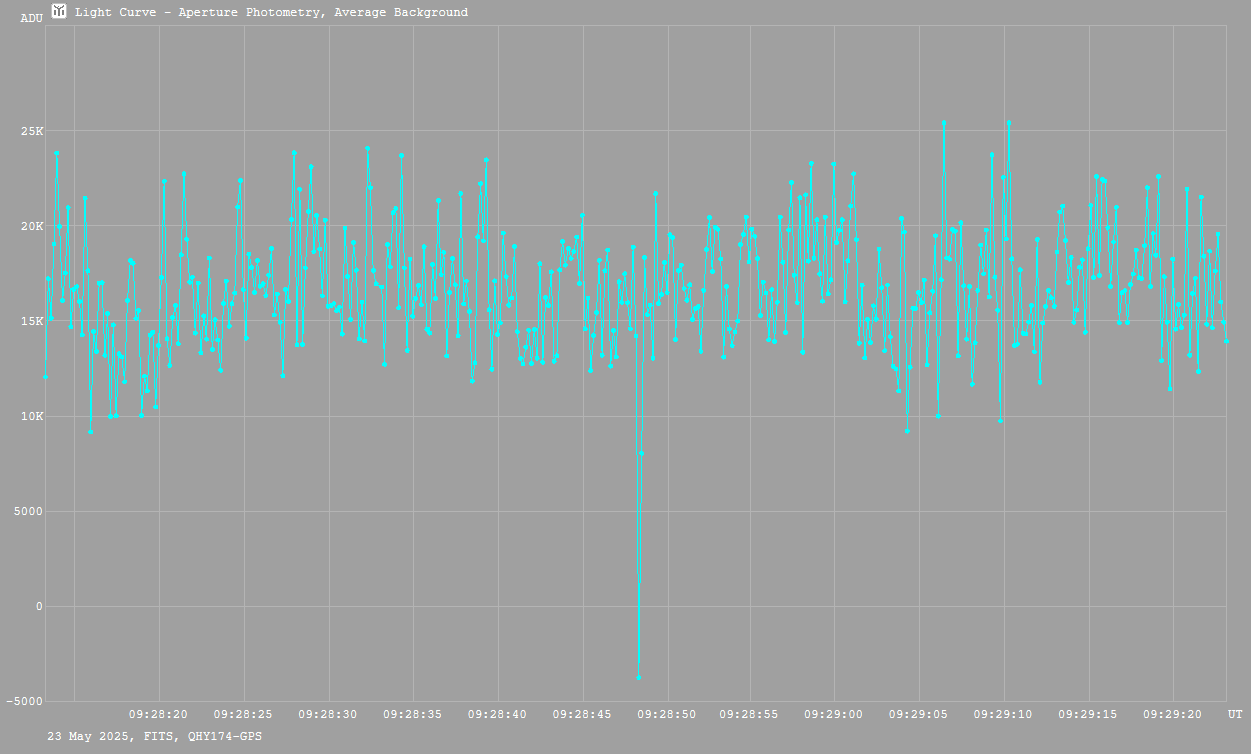Click the 25K label on the Y axis
1251x754 pixels.
tap(31, 132)
